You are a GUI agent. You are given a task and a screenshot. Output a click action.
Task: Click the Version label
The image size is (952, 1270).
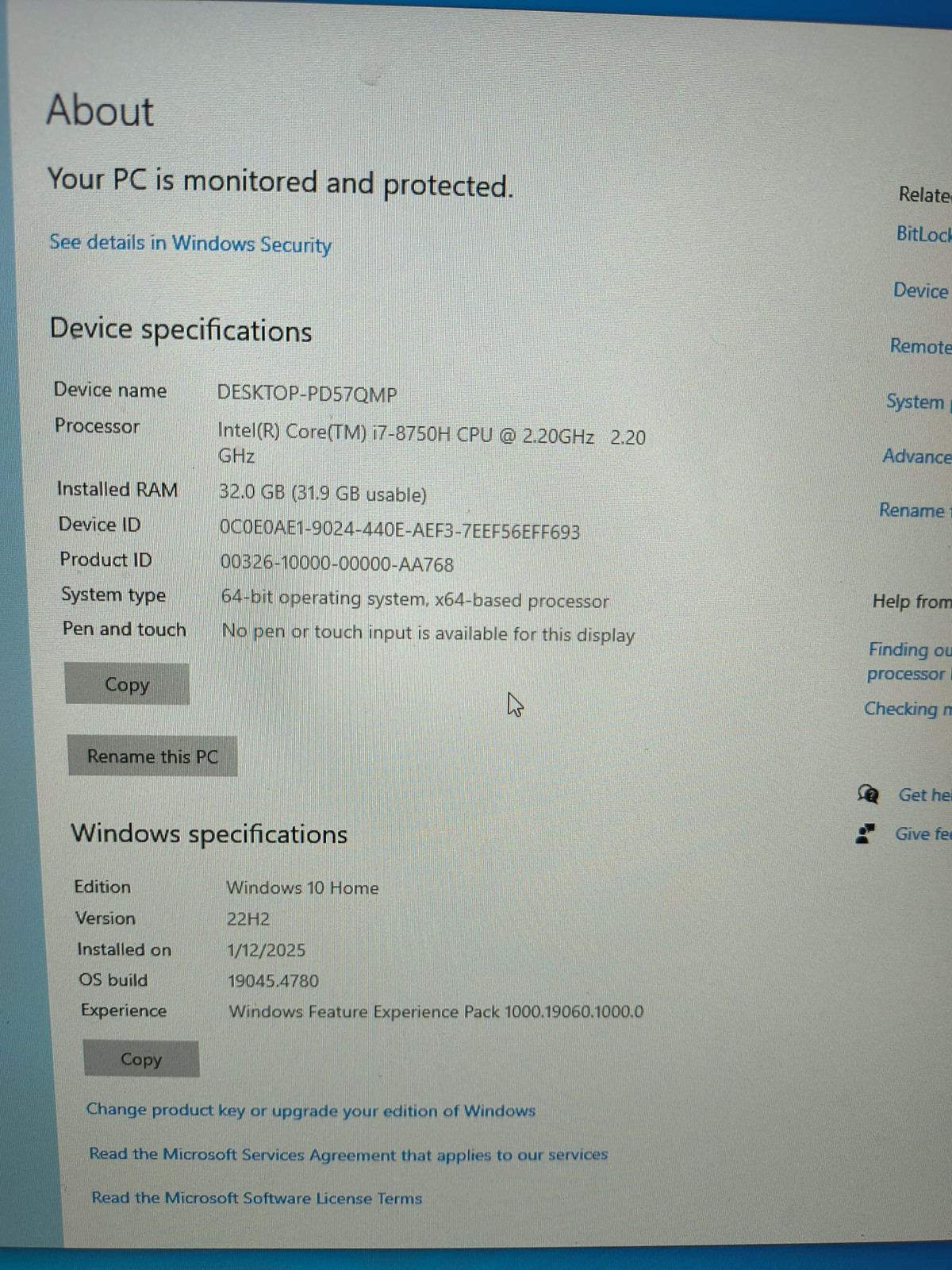(x=106, y=918)
